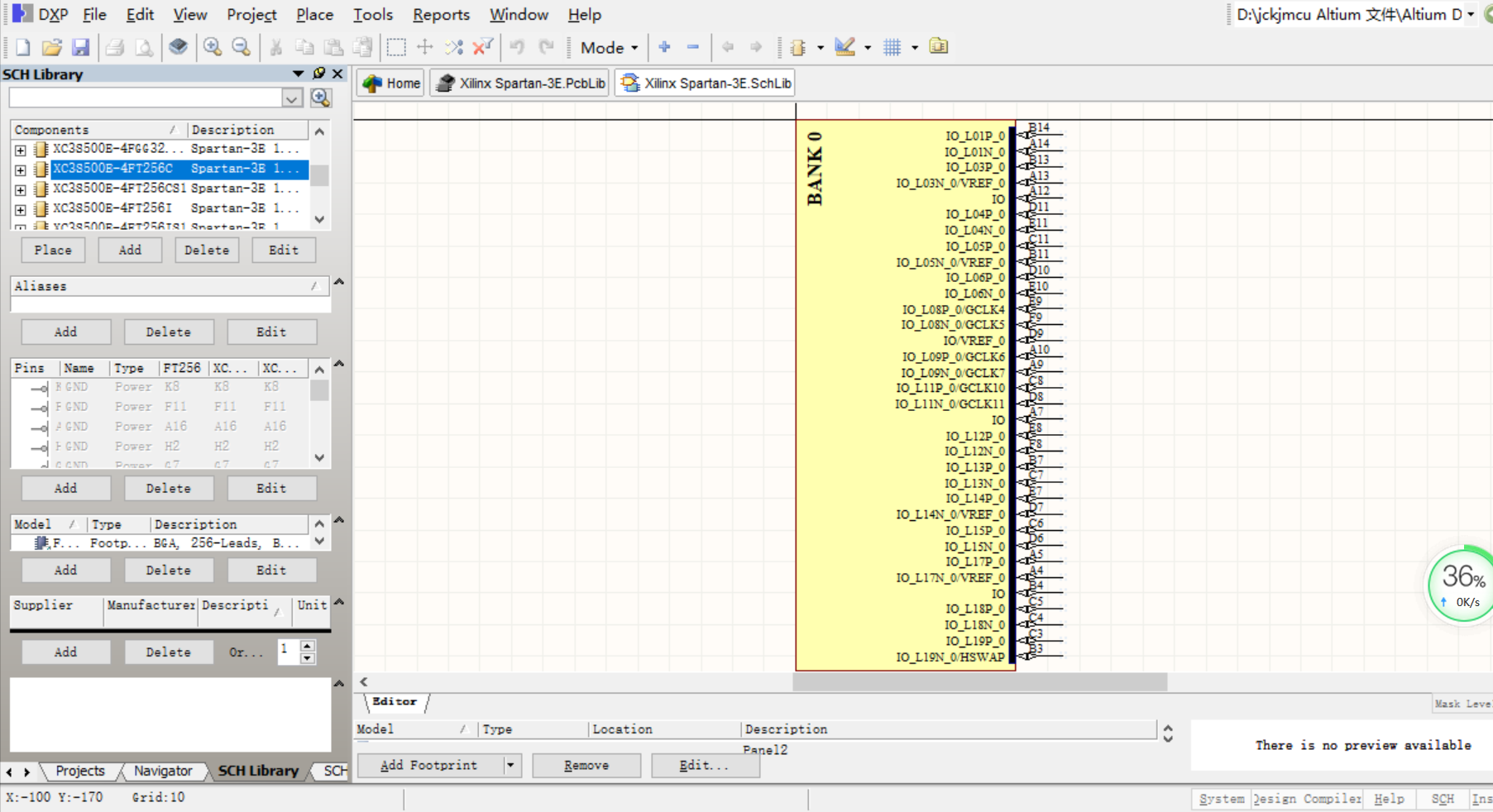Screen dimensions: 1493x812
Task: Pin the SCH Library panel
Action: click(319, 74)
